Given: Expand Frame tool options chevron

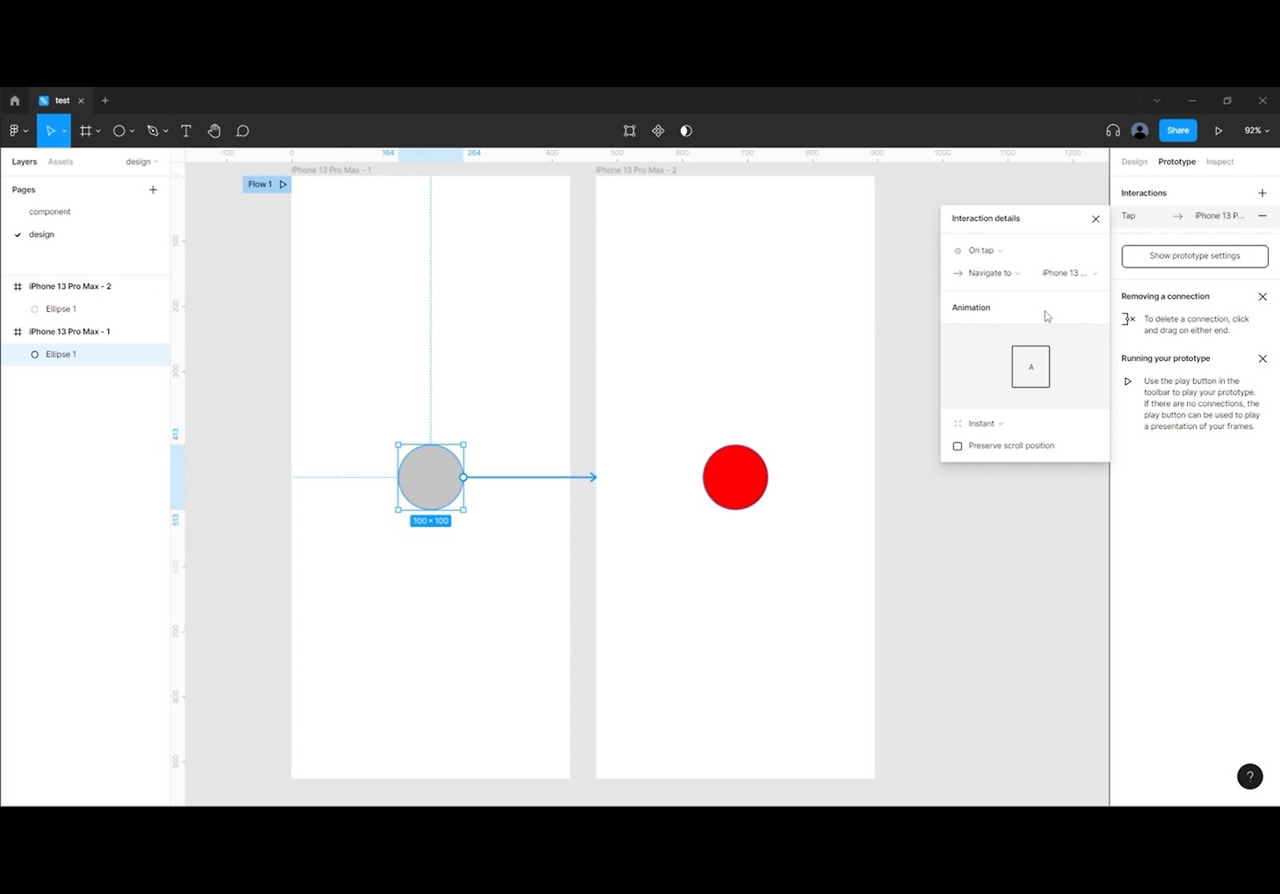Looking at the screenshot, I should pyautogui.click(x=98, y=131).
